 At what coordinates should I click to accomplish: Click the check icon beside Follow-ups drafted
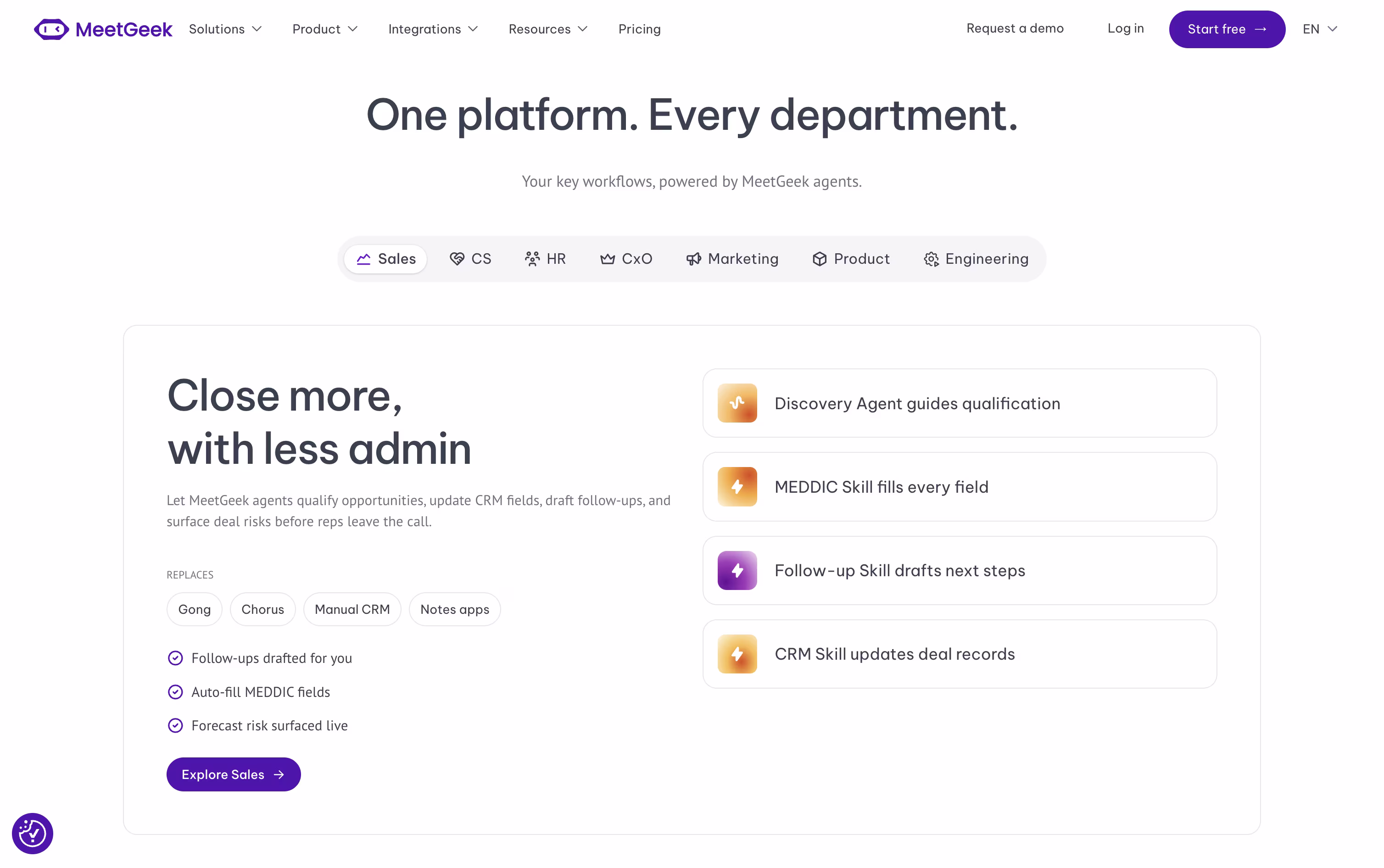pyautogui.click(x=175, y=658)
